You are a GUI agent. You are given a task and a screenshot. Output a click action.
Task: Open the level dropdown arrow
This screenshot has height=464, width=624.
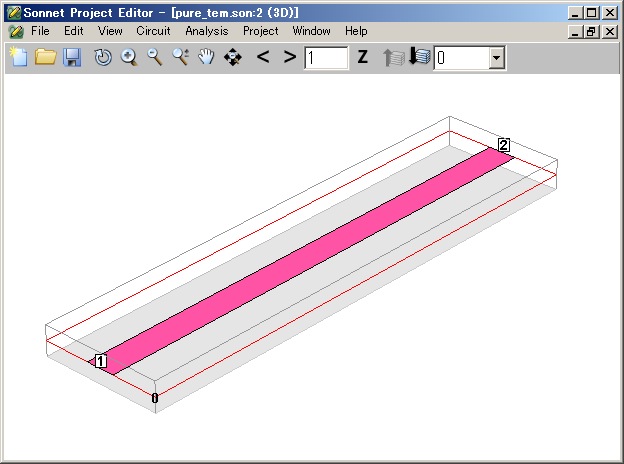[496, 58]
